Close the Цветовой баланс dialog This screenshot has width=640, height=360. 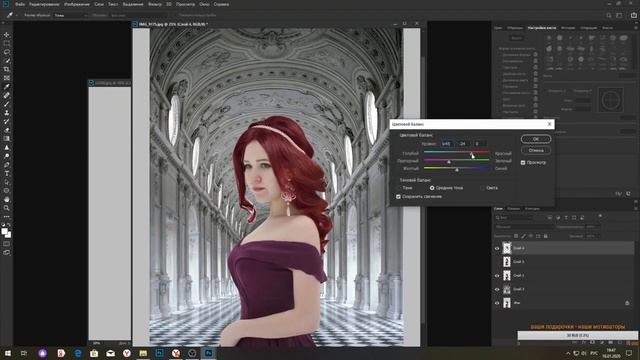(549, 124)
